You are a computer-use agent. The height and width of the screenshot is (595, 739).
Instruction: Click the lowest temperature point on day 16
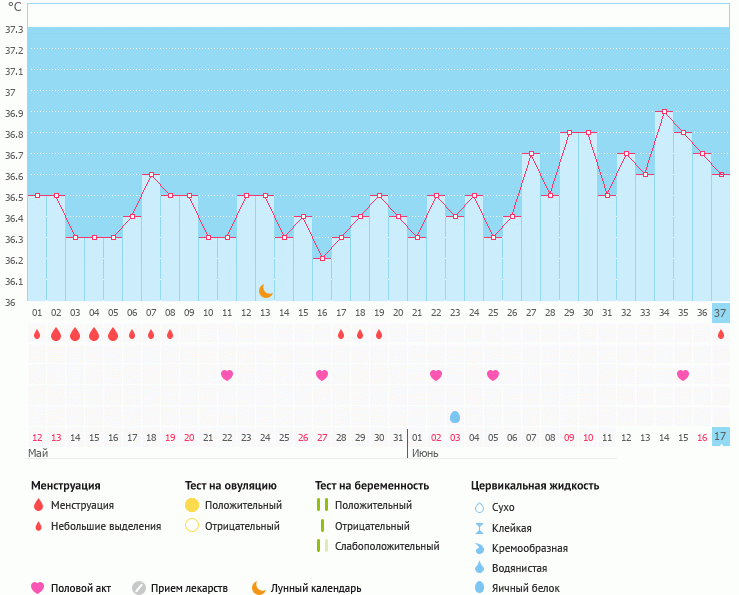point(322,259)
